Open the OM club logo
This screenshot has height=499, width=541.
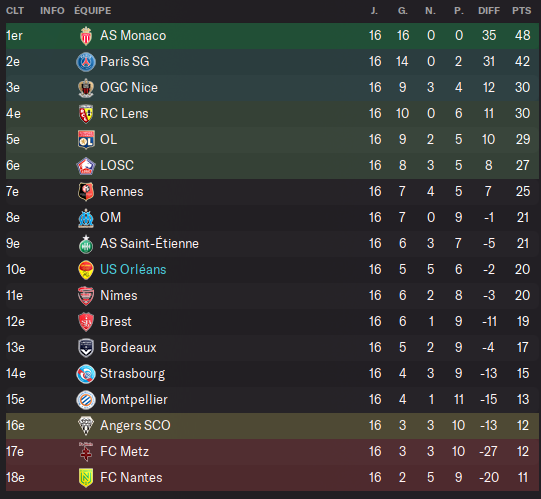click(86, 218)
